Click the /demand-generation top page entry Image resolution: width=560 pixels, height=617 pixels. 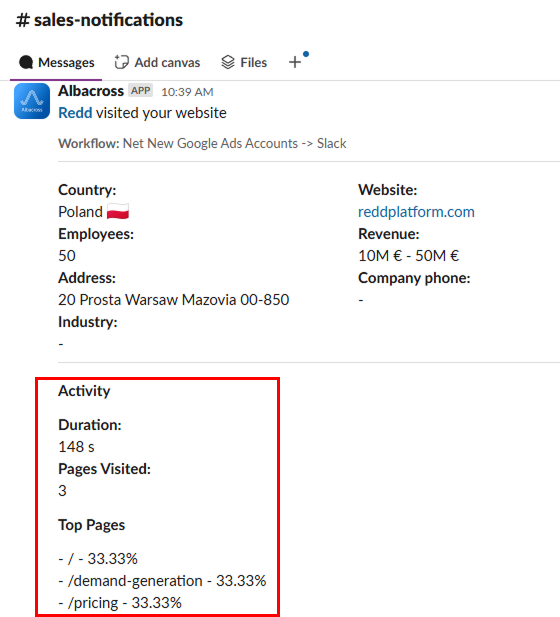[162, 581]
